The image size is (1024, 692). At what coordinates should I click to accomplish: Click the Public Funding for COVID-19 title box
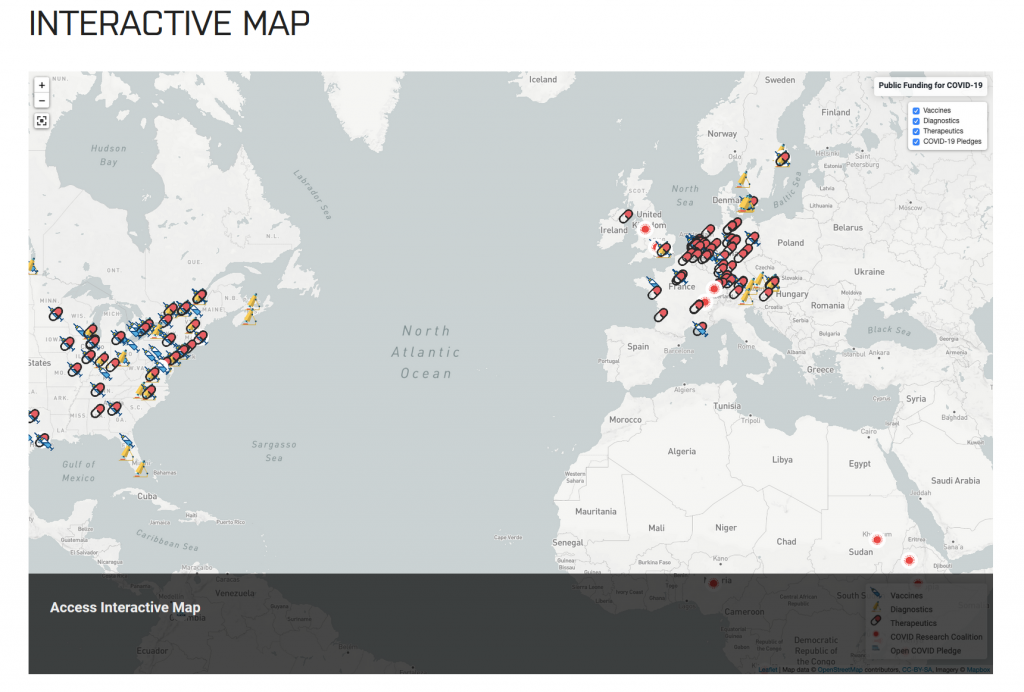930,86
